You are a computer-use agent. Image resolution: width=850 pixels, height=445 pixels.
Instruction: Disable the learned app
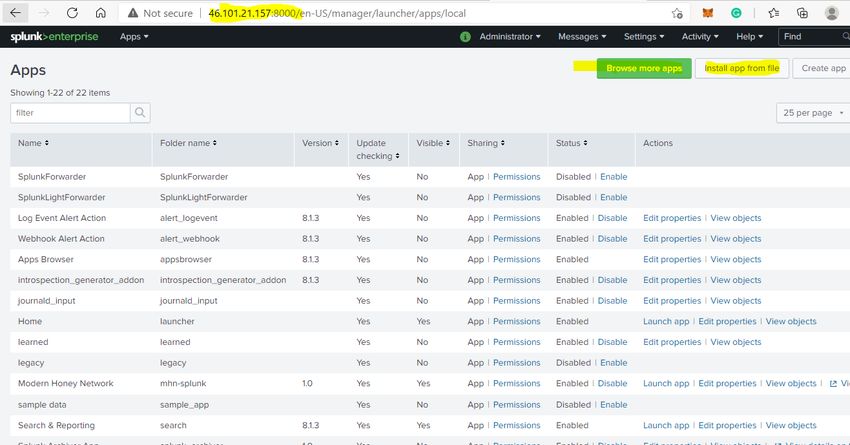[x=613, y=342]
